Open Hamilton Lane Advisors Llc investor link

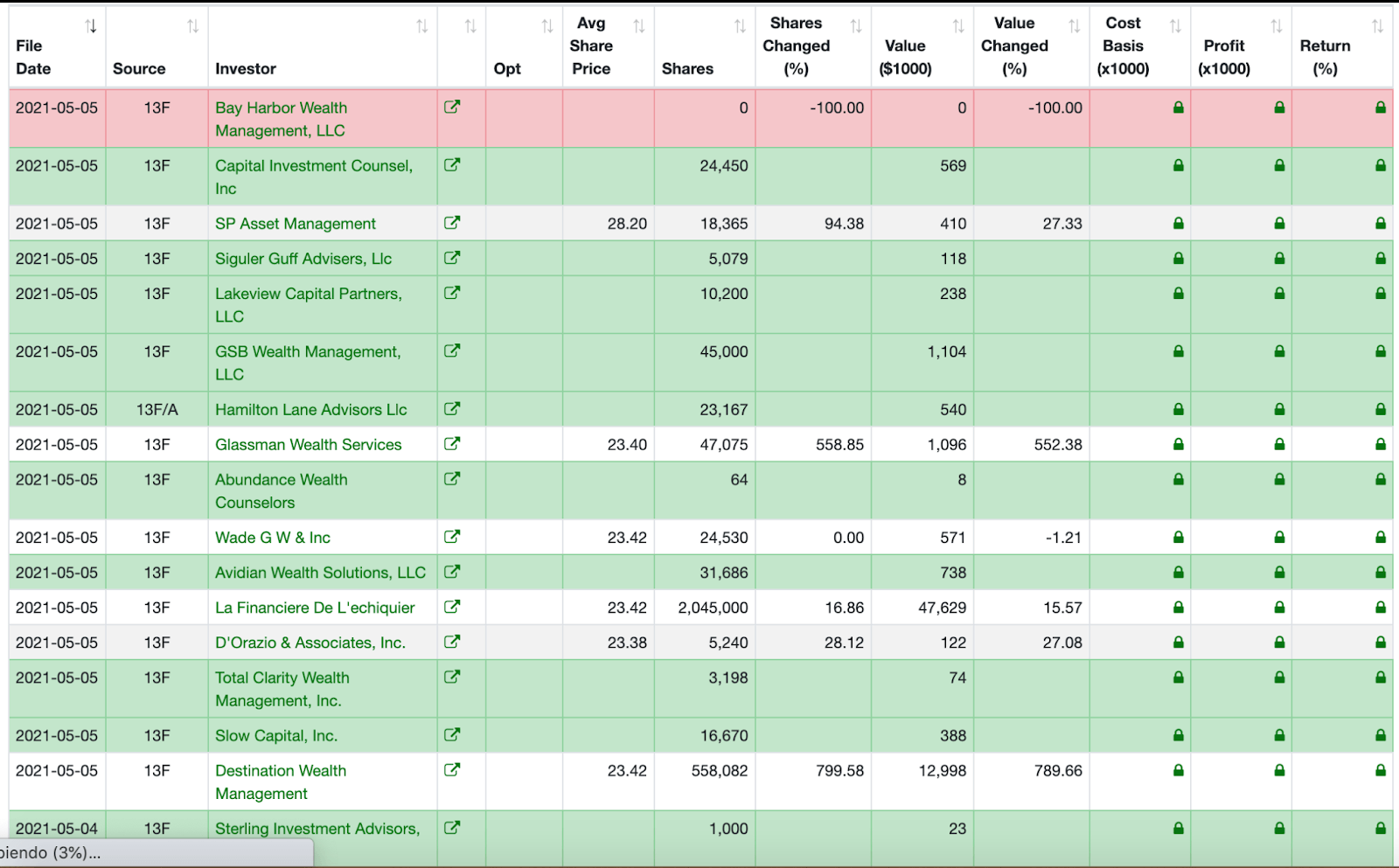click(x=311, y=409)
